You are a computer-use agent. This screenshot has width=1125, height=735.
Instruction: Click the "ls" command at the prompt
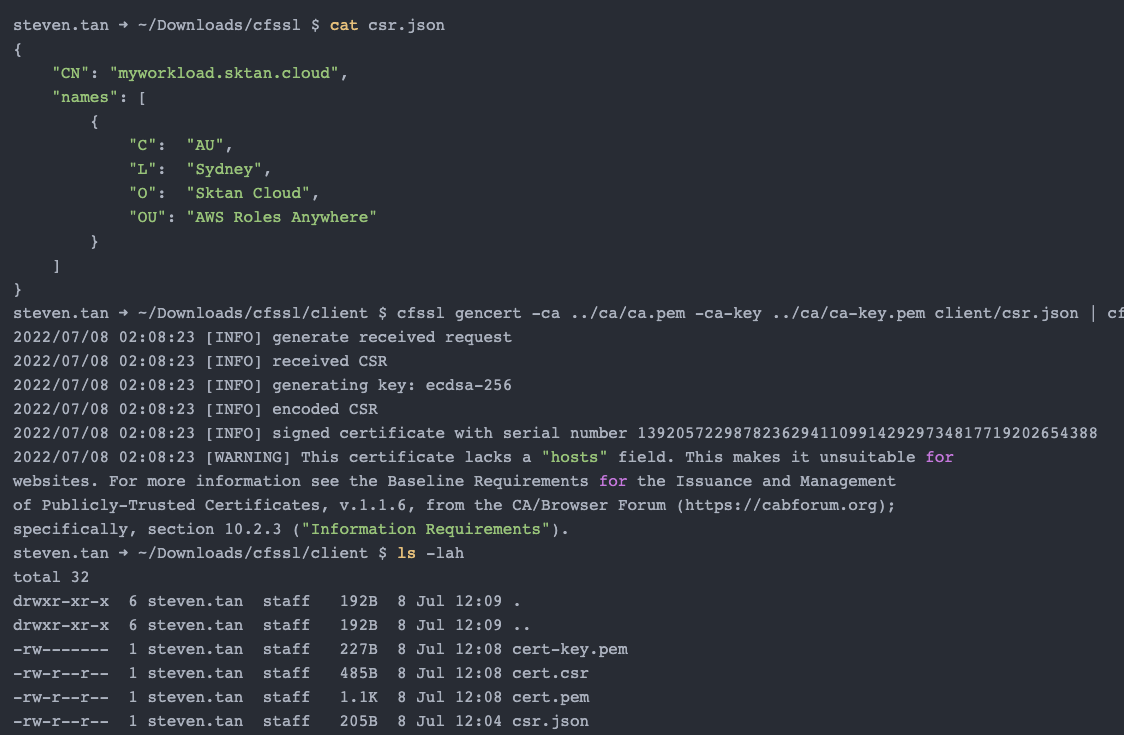(406, 553)
